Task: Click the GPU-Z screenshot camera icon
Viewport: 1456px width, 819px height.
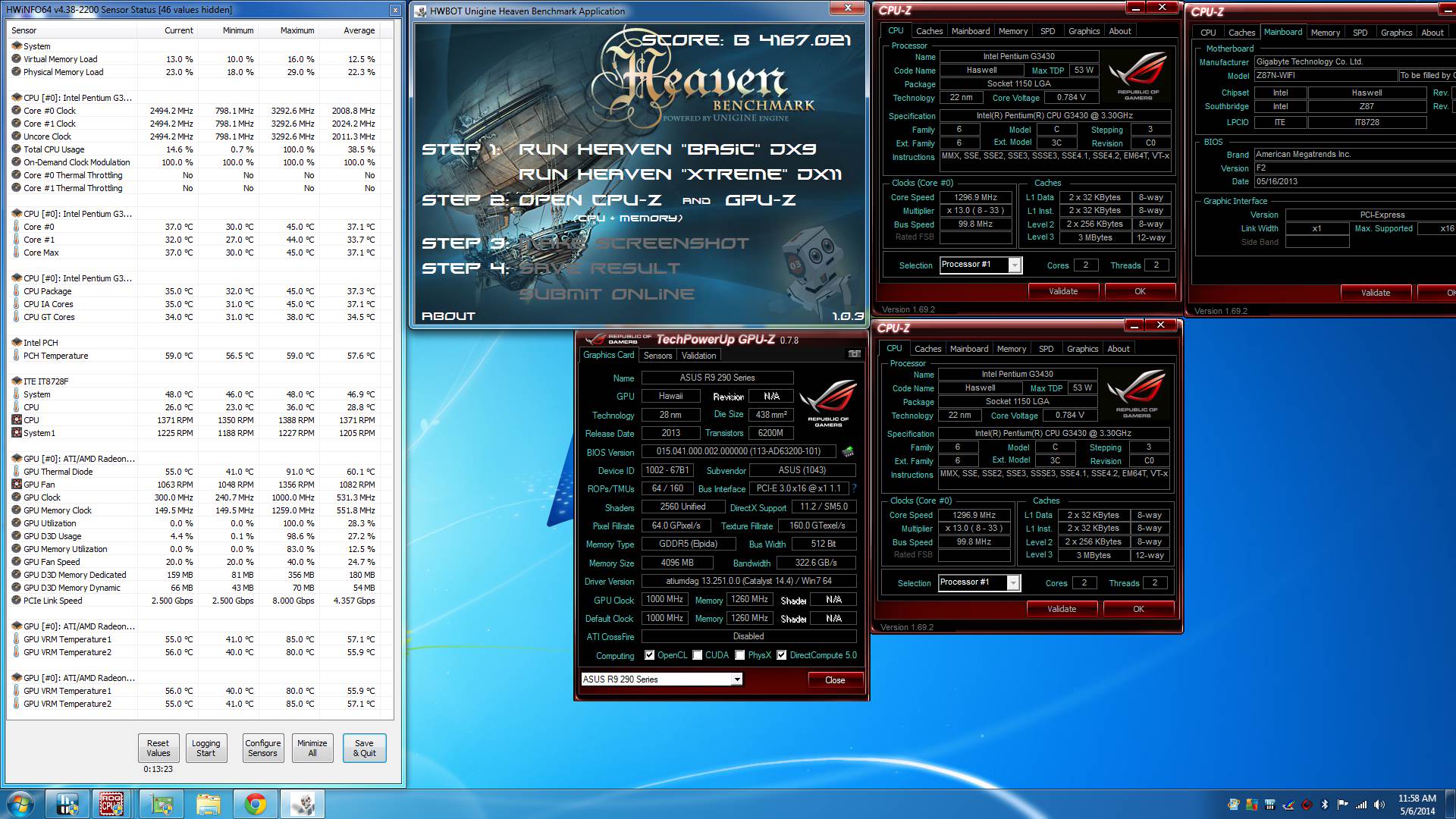Action: [x=854, y=354]
